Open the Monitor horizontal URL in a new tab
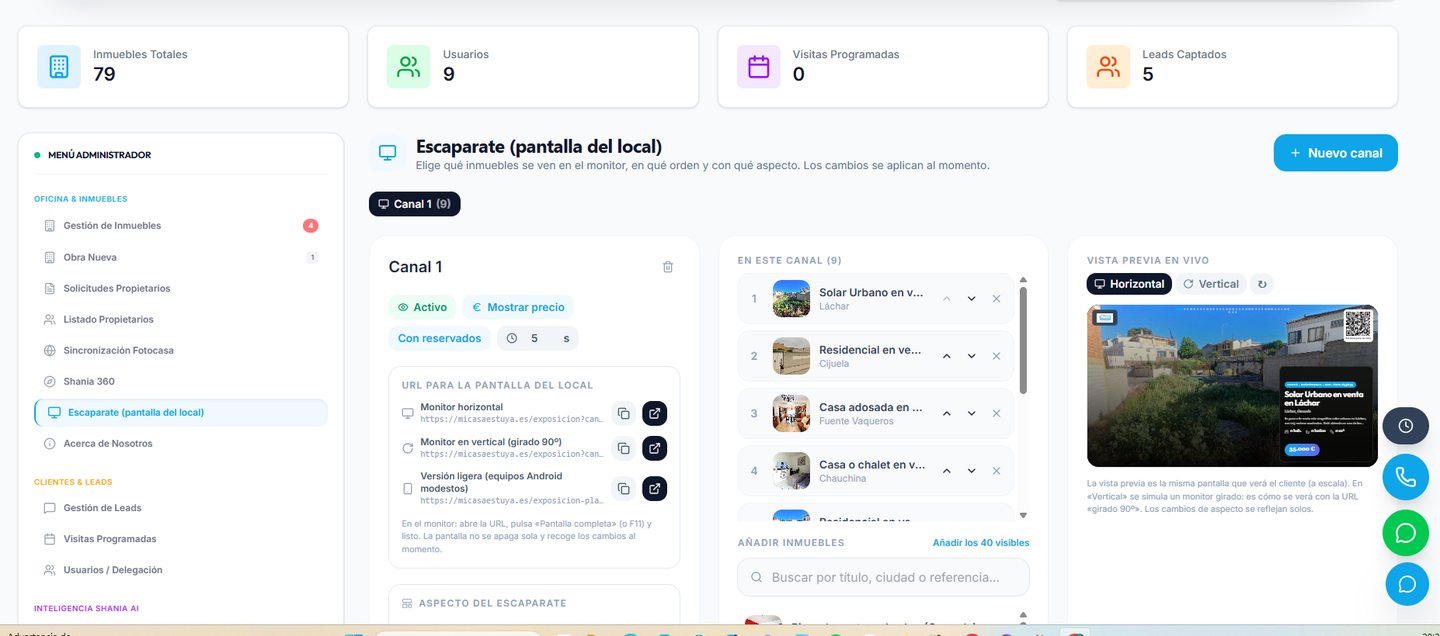Image resolution: width=1440 pixels, height=636 pixels. click(x=654, y=413)
